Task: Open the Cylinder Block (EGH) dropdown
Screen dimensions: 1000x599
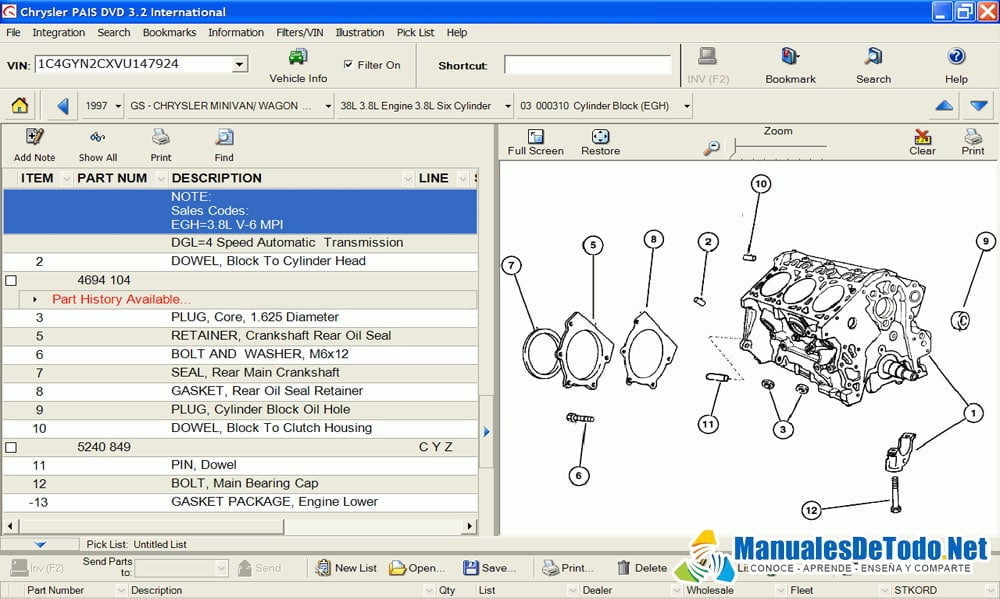Action: (687, 106)
